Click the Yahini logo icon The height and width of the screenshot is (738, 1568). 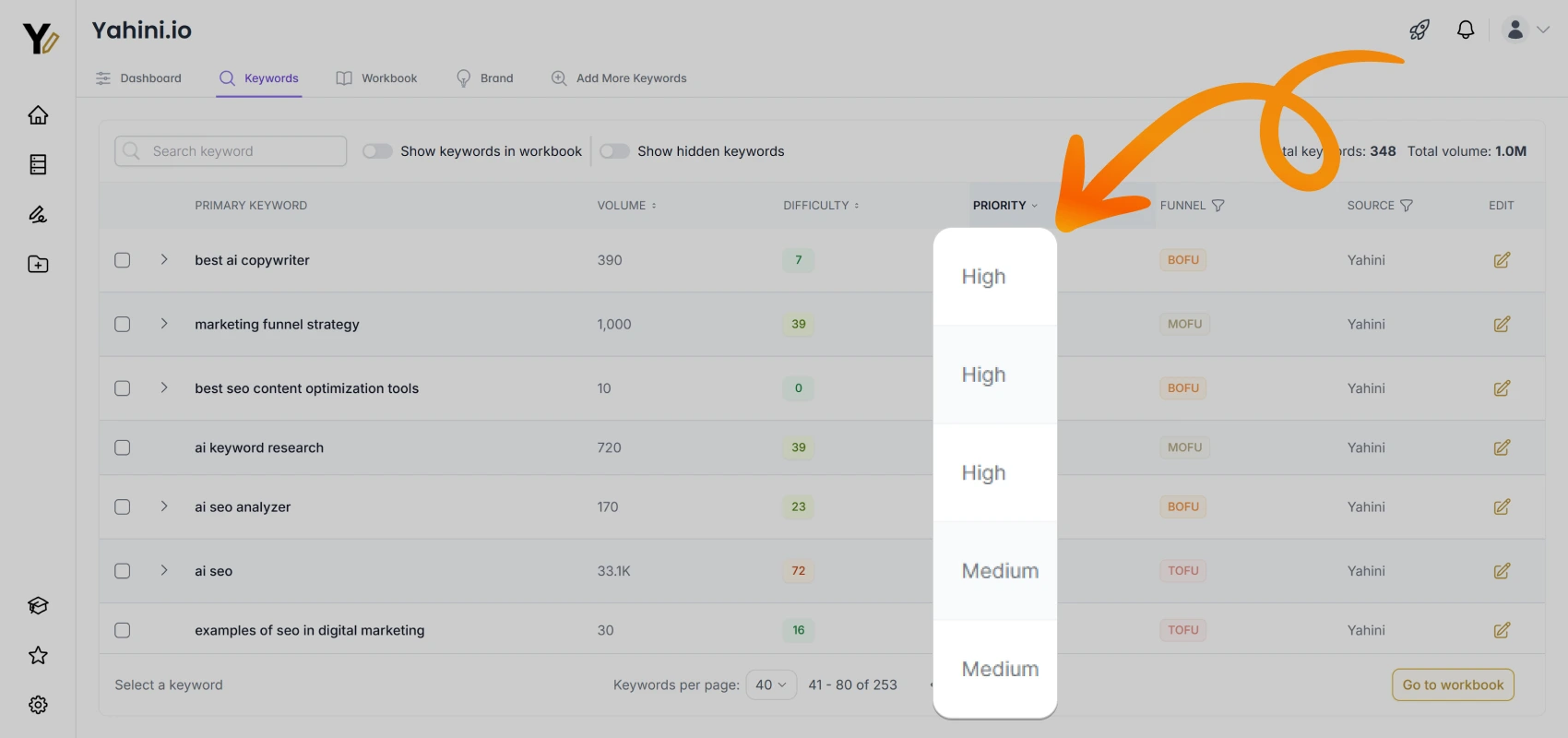[x=40, y=39]
